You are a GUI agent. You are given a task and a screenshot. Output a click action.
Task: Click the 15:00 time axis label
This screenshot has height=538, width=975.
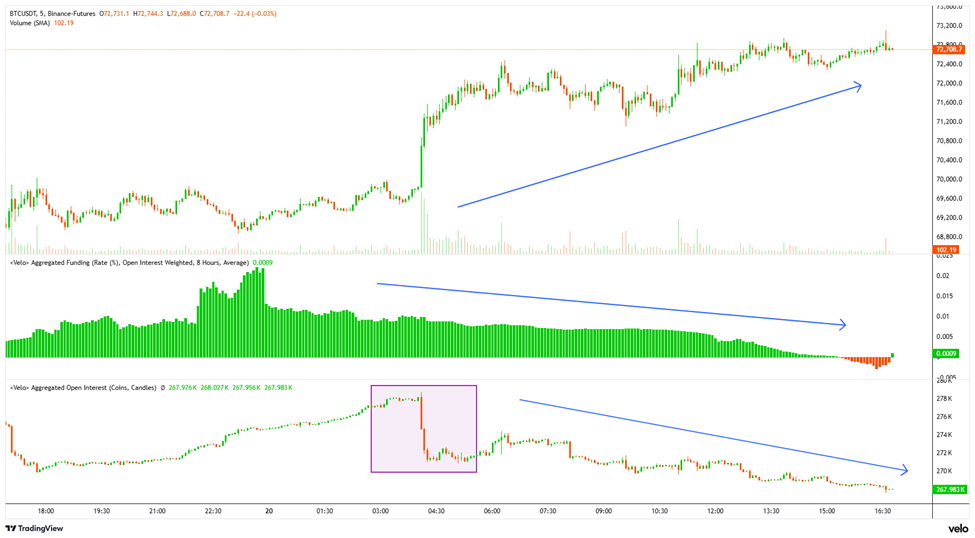click(827, 511)
